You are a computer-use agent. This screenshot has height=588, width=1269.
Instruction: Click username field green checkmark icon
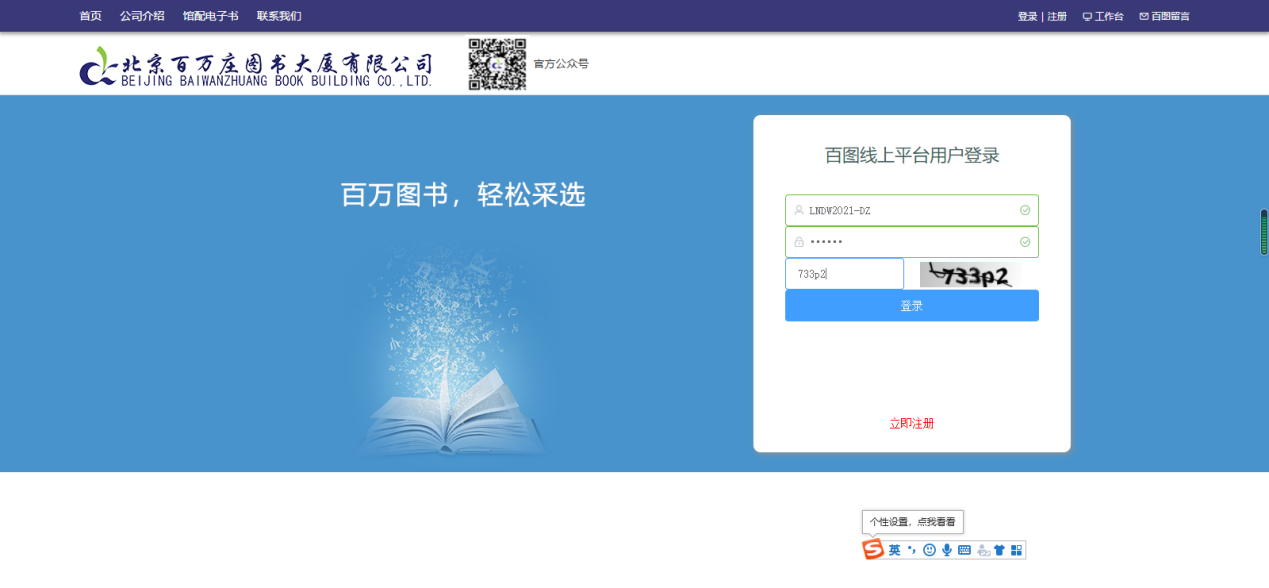(x=1025, y=210)
